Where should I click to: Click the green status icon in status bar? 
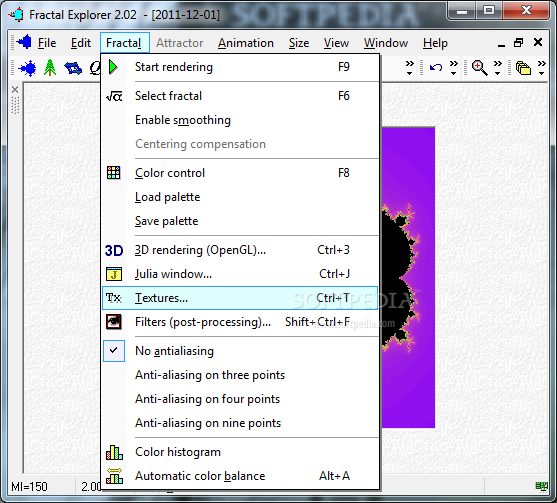pos(542,486)
